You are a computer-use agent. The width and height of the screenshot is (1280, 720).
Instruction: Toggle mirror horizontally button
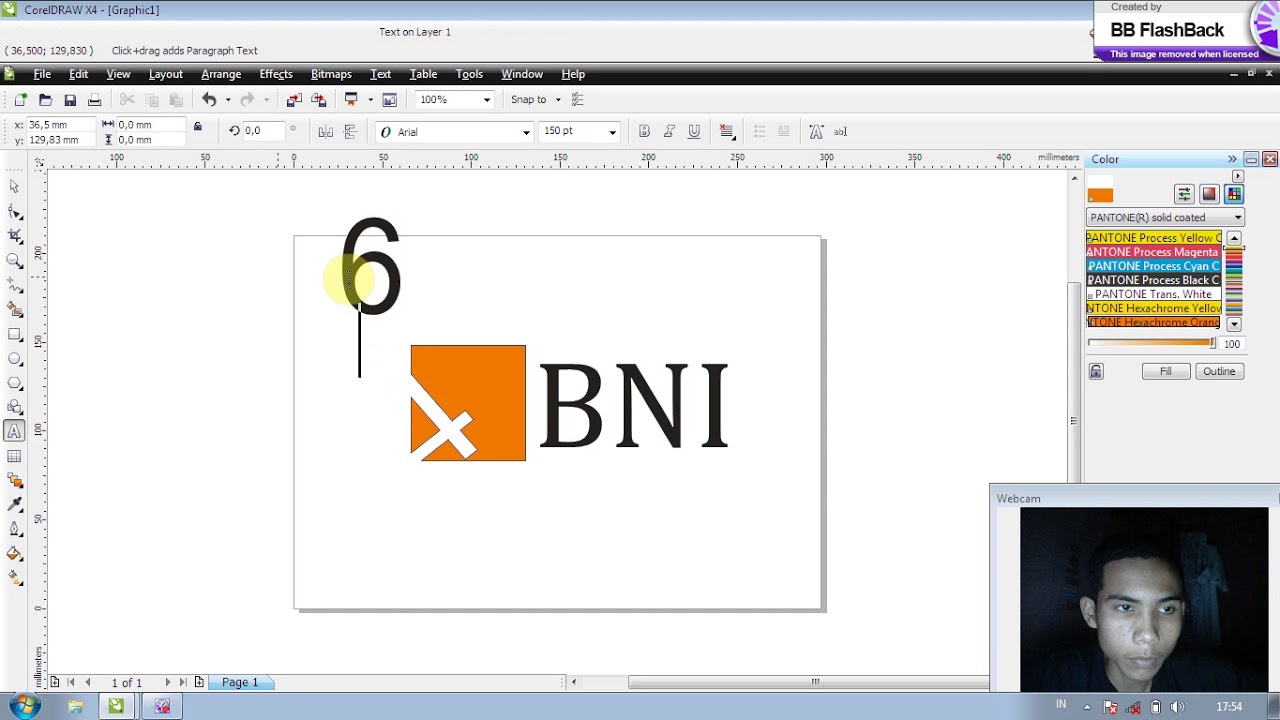[x=325, y=131]
